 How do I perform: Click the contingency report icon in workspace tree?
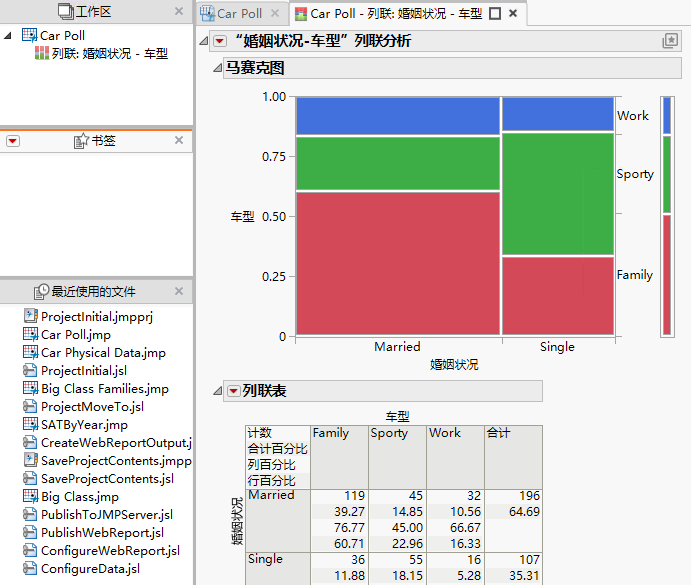(x=42, y=53)
